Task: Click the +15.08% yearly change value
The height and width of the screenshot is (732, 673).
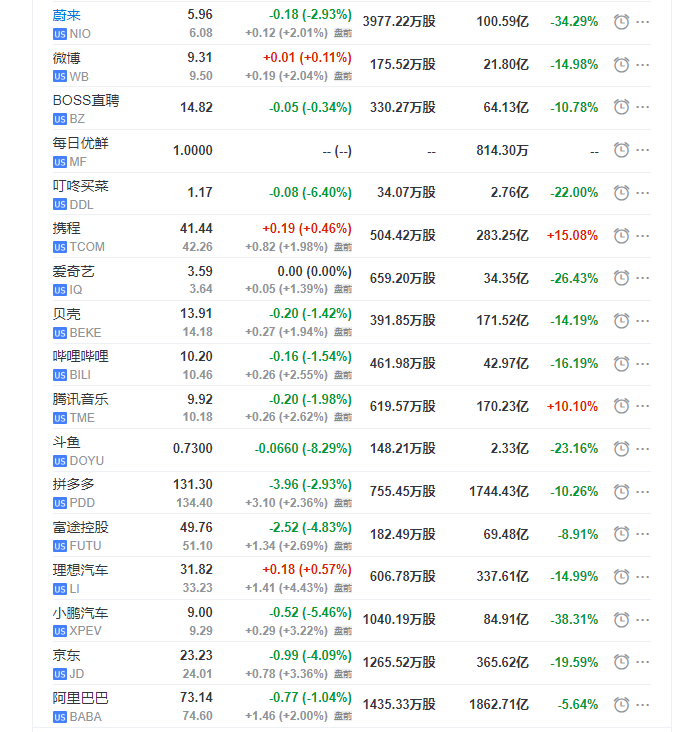Action: point(572,235)
